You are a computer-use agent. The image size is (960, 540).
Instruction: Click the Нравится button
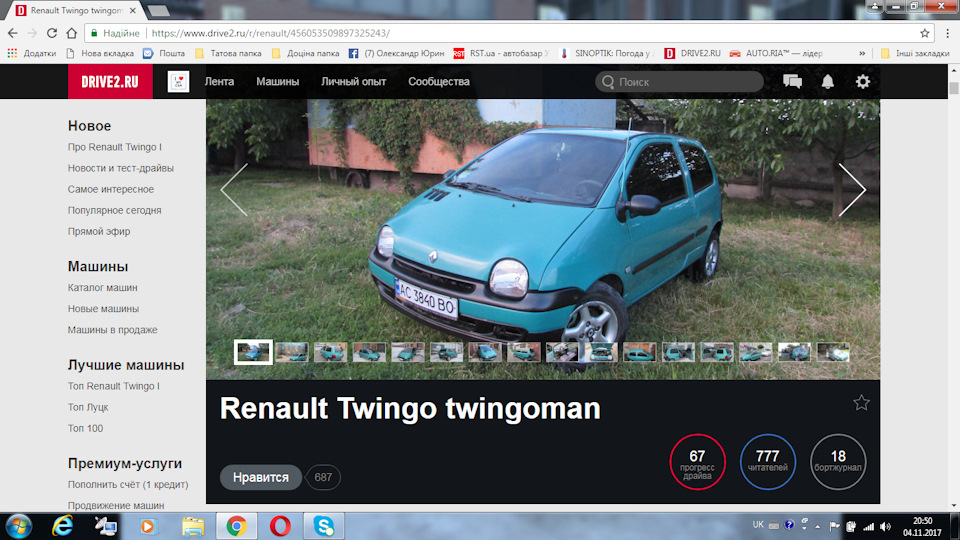pos(261,477)
